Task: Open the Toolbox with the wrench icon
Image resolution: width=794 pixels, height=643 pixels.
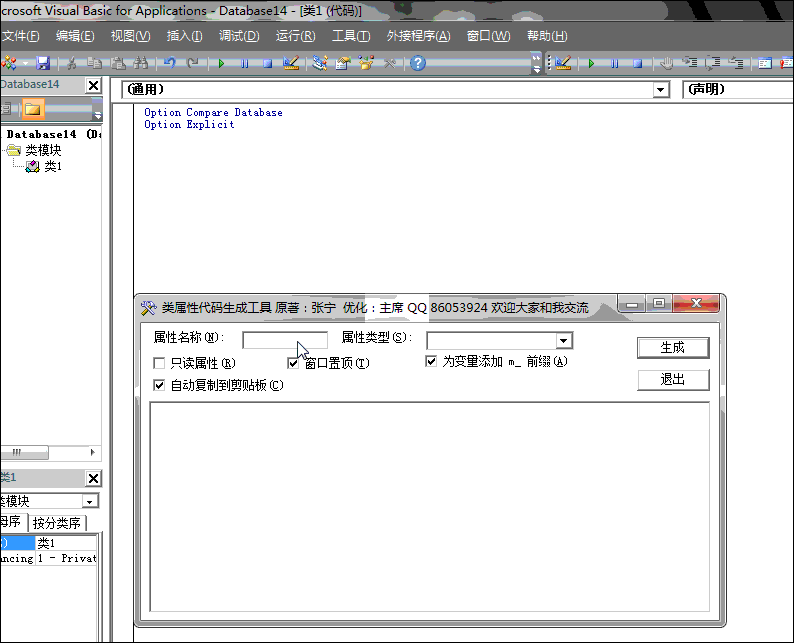Action: coord(389,63)
